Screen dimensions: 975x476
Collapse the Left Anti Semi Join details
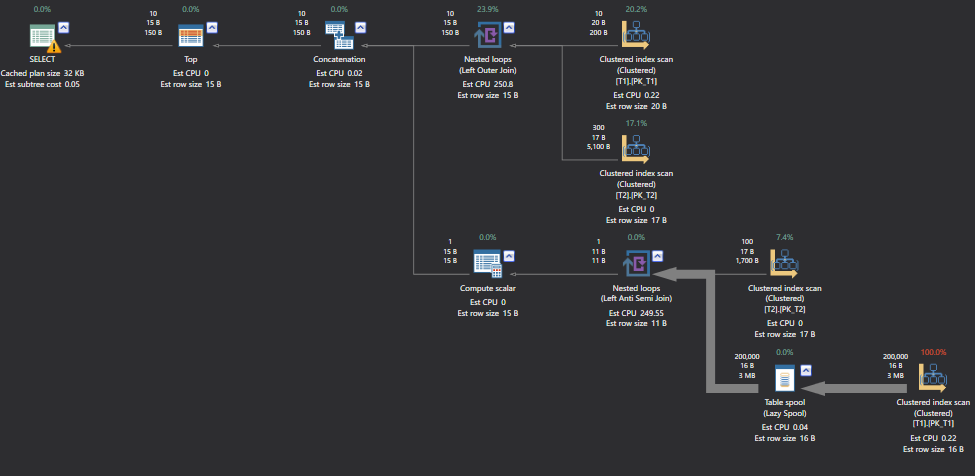659,254
